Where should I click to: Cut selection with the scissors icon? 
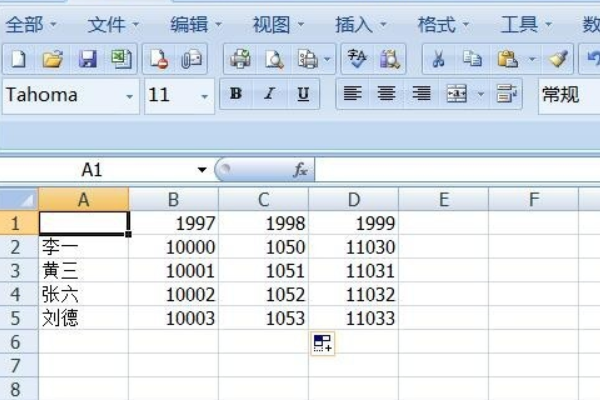(439, 59)
